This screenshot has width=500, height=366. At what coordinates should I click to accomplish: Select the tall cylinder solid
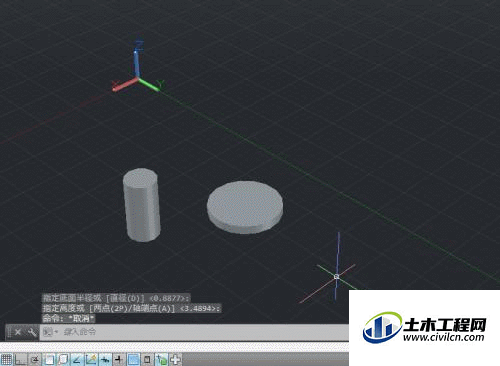(142, 205)
